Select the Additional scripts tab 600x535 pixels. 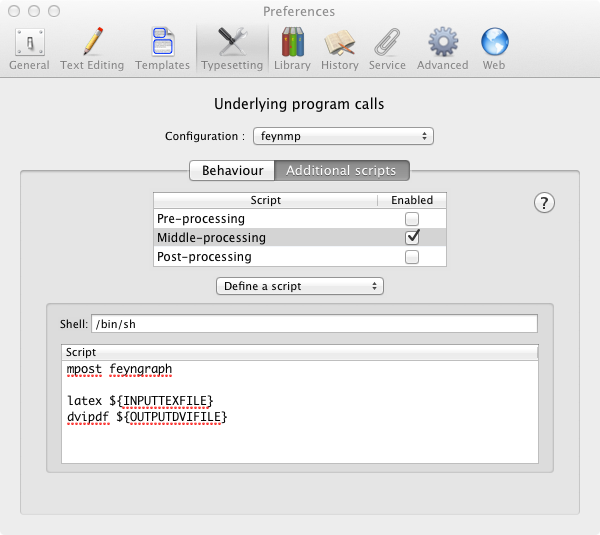[341, 171]
